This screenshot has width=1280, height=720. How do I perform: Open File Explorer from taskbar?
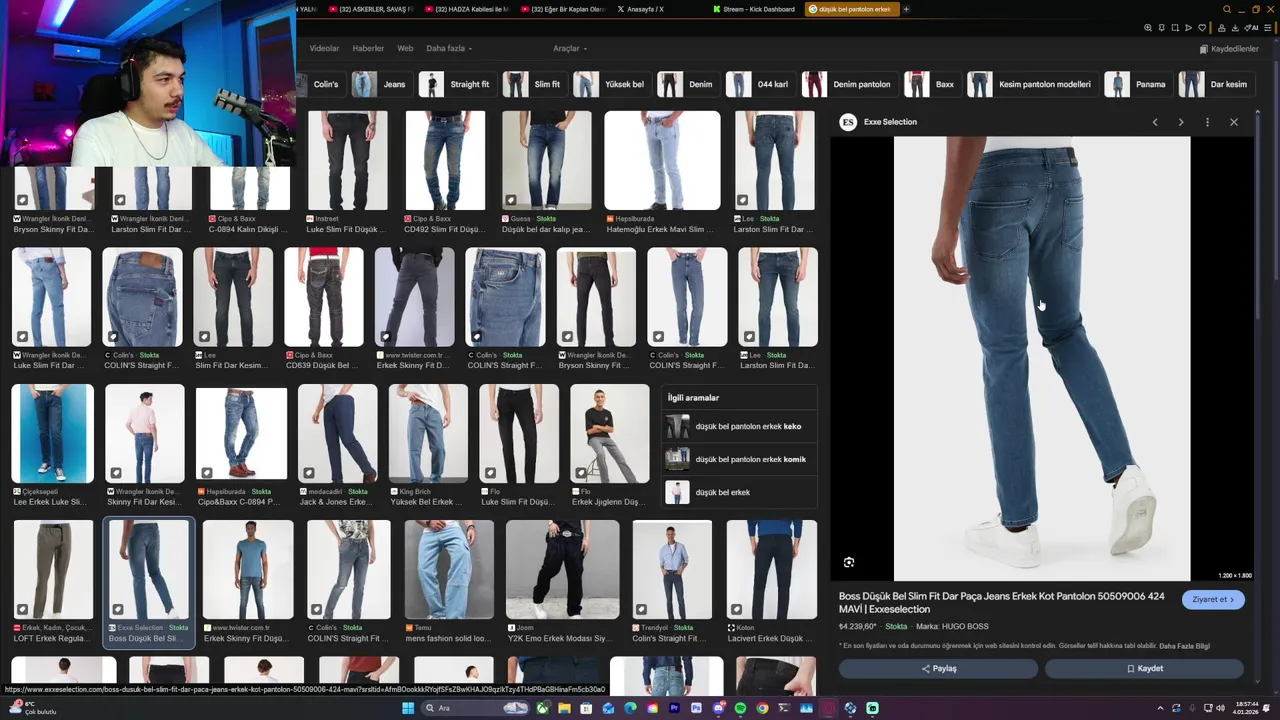pyautogui.click(x=564, y=708)
